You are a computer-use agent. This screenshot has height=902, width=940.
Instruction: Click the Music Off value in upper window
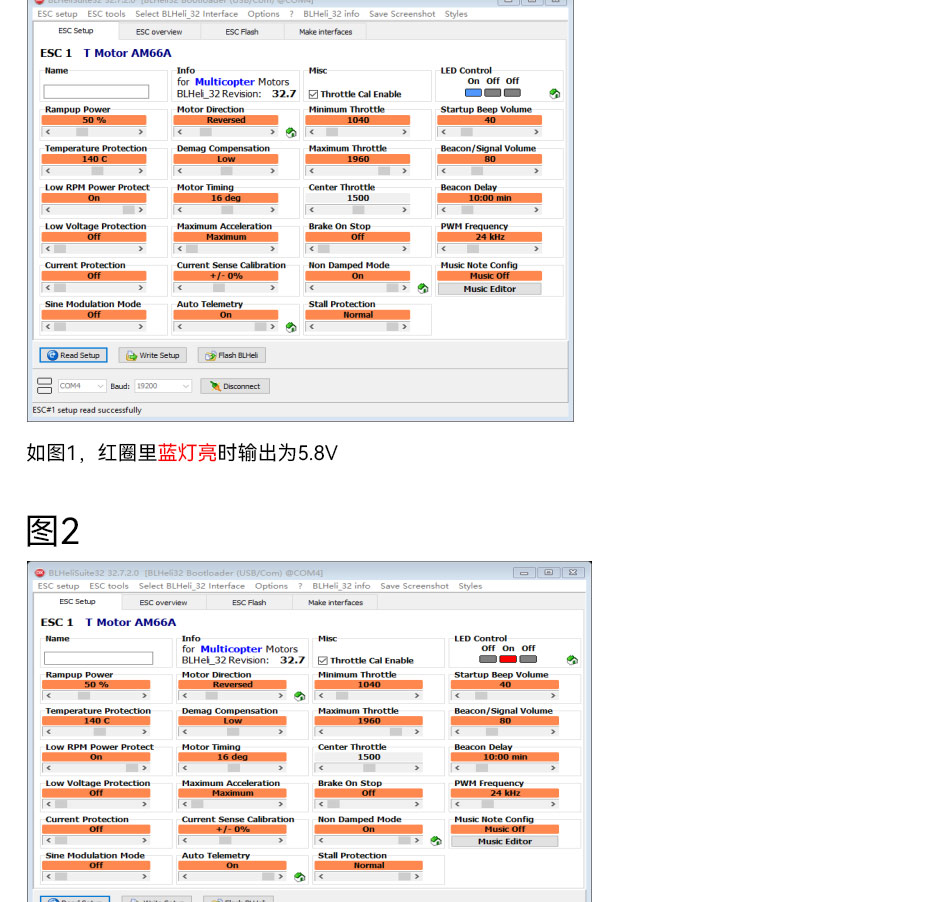[489, 276]
